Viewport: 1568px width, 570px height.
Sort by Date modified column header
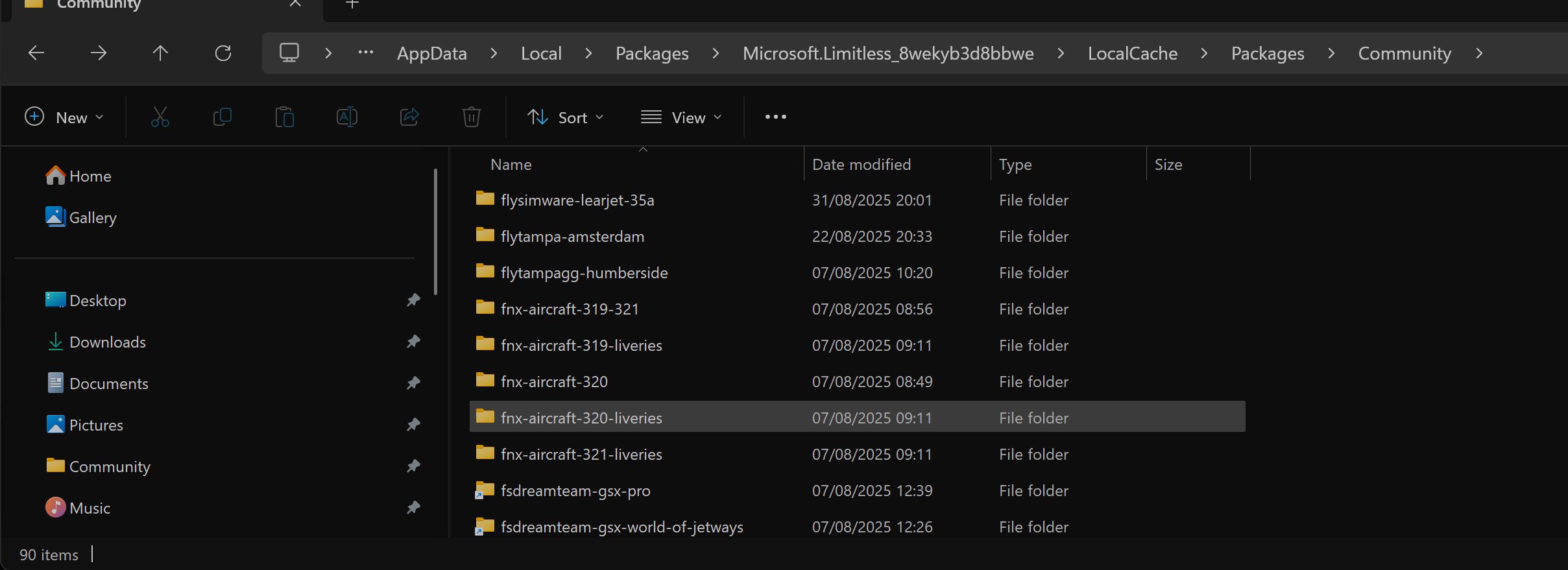(x=861, y=165)
